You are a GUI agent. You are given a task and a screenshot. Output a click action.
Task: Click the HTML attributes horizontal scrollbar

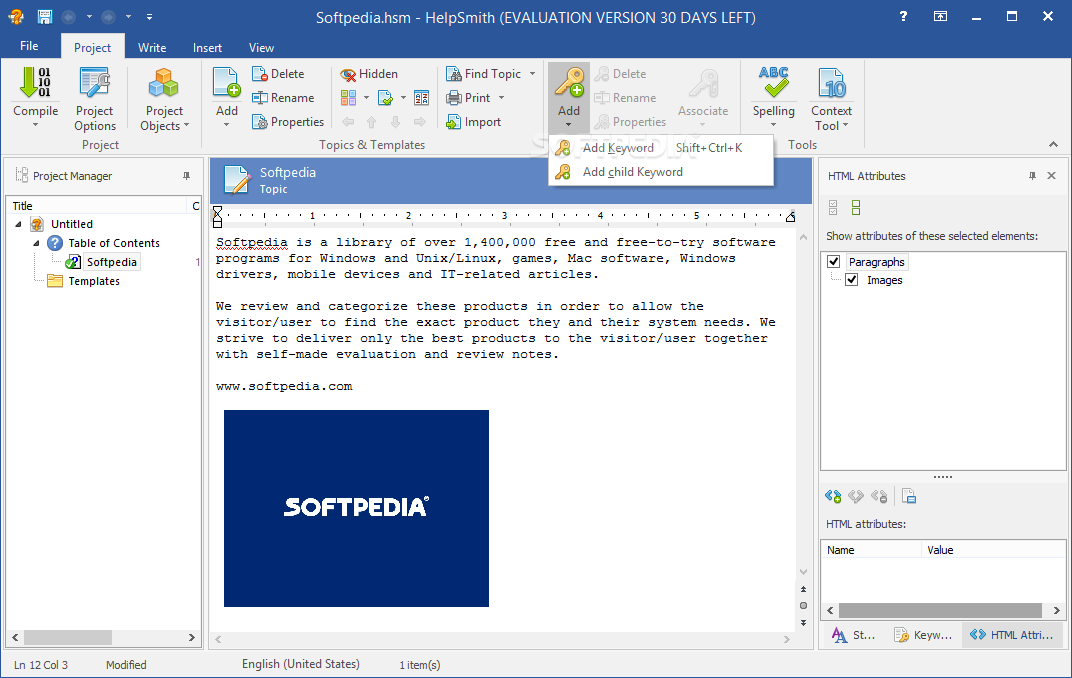[940, 610]
